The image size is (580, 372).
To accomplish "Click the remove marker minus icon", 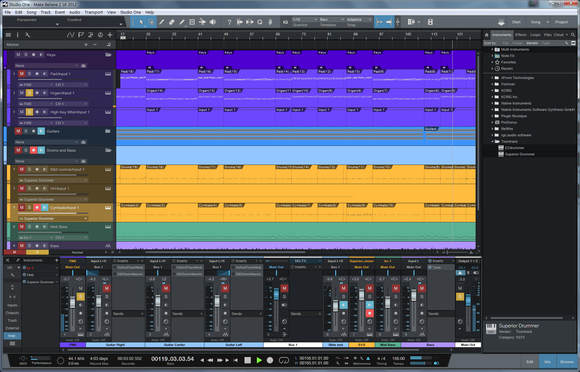I will [x=95, y=44].
